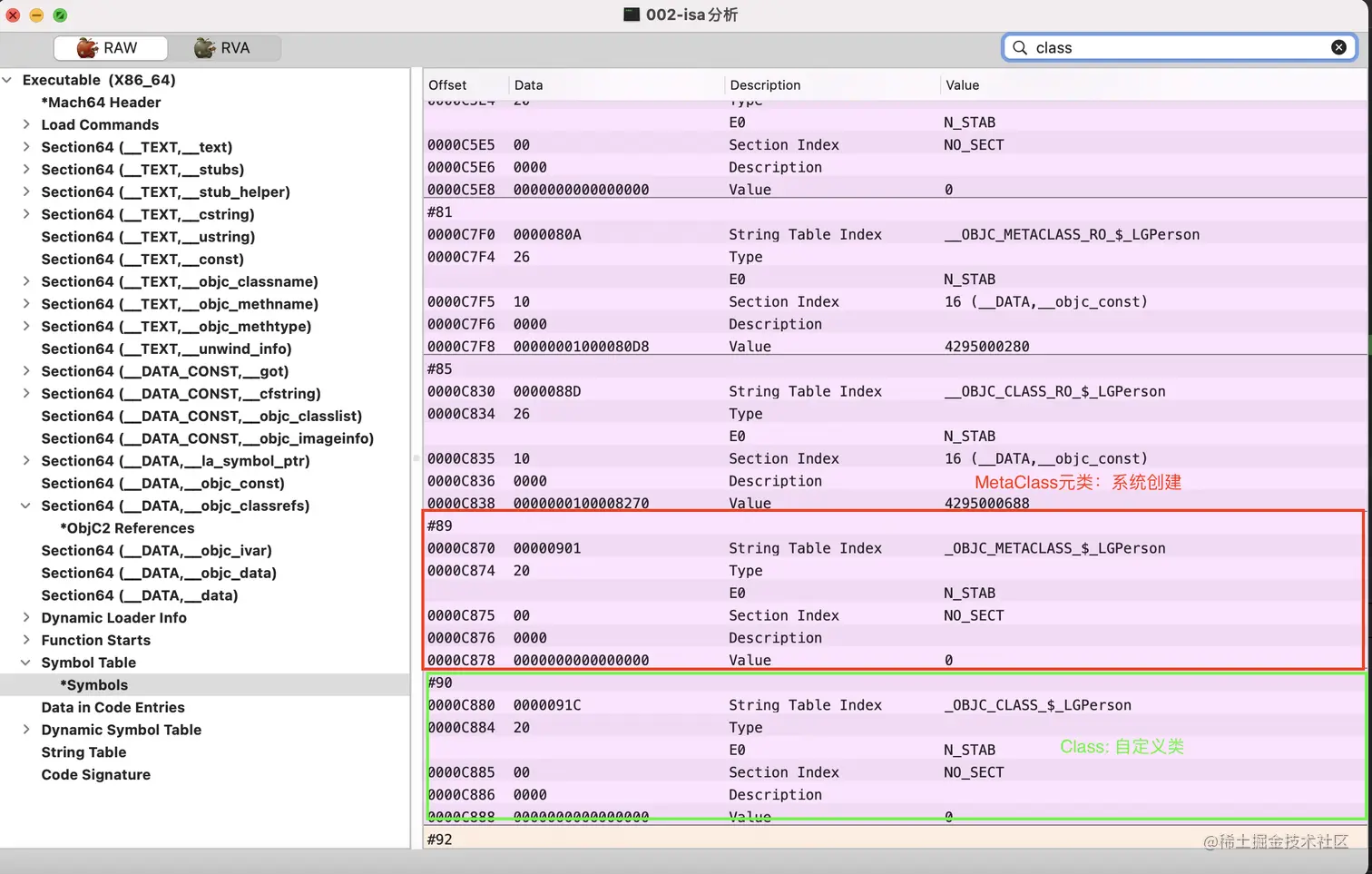Select Section64 (__TEXT,__objc_methtype) label

click(x=176, y=327)
